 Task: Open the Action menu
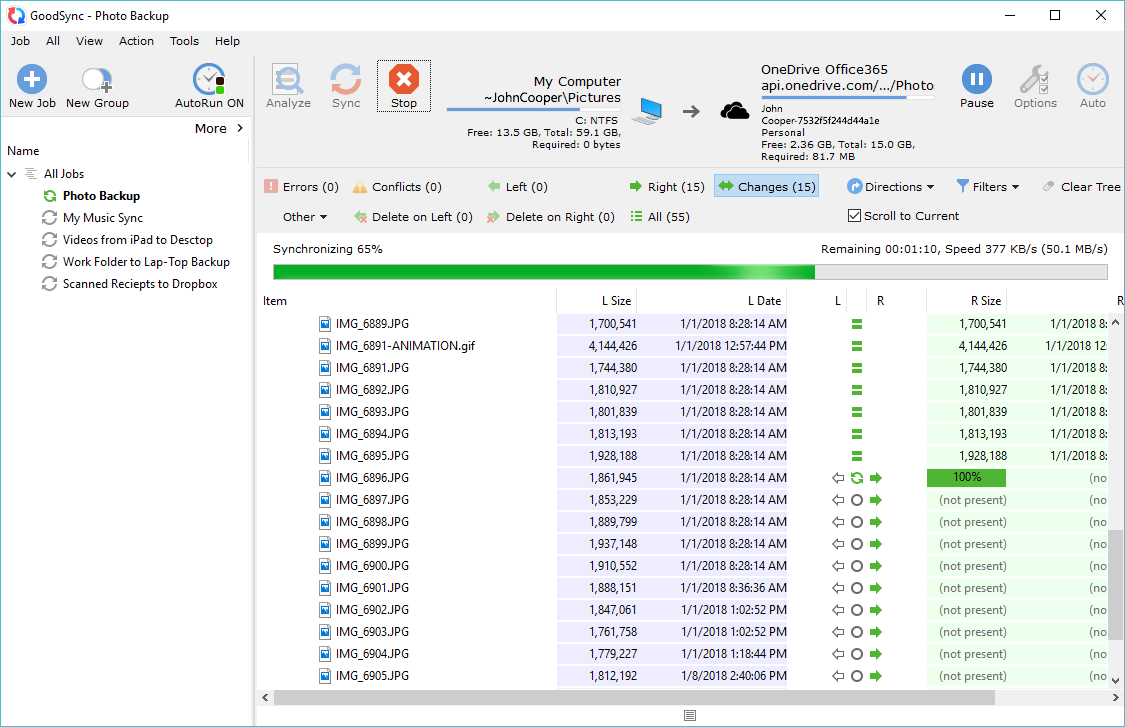(136, 41)
